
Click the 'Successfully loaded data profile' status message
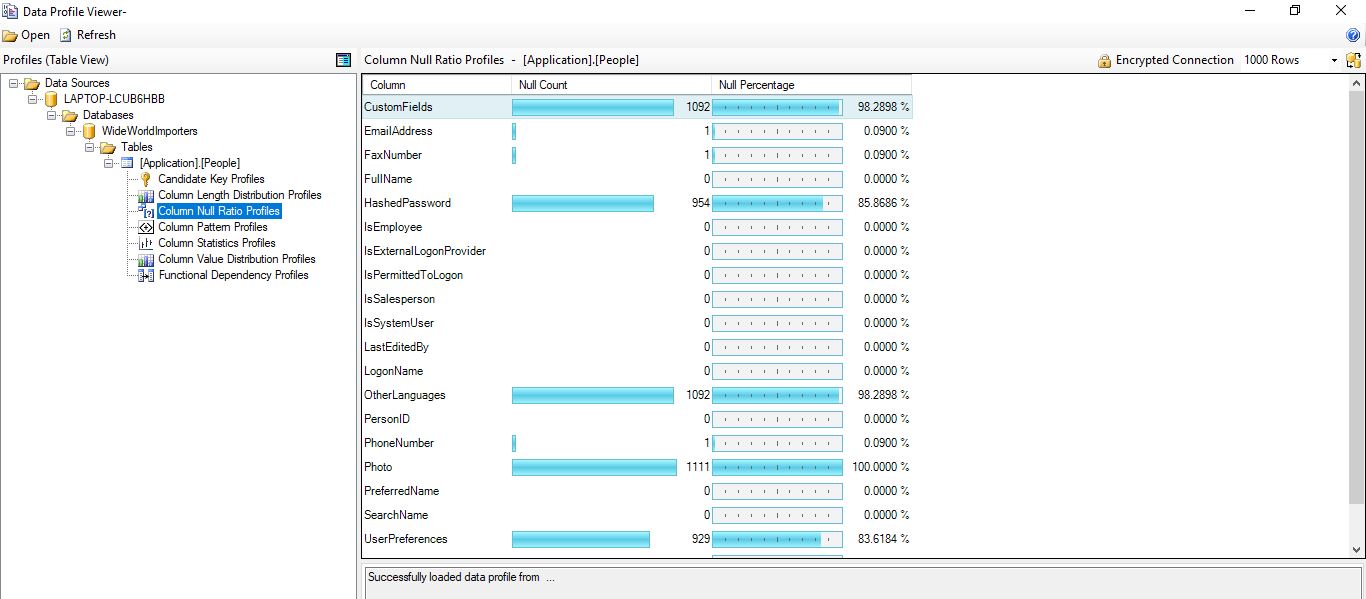460,577
